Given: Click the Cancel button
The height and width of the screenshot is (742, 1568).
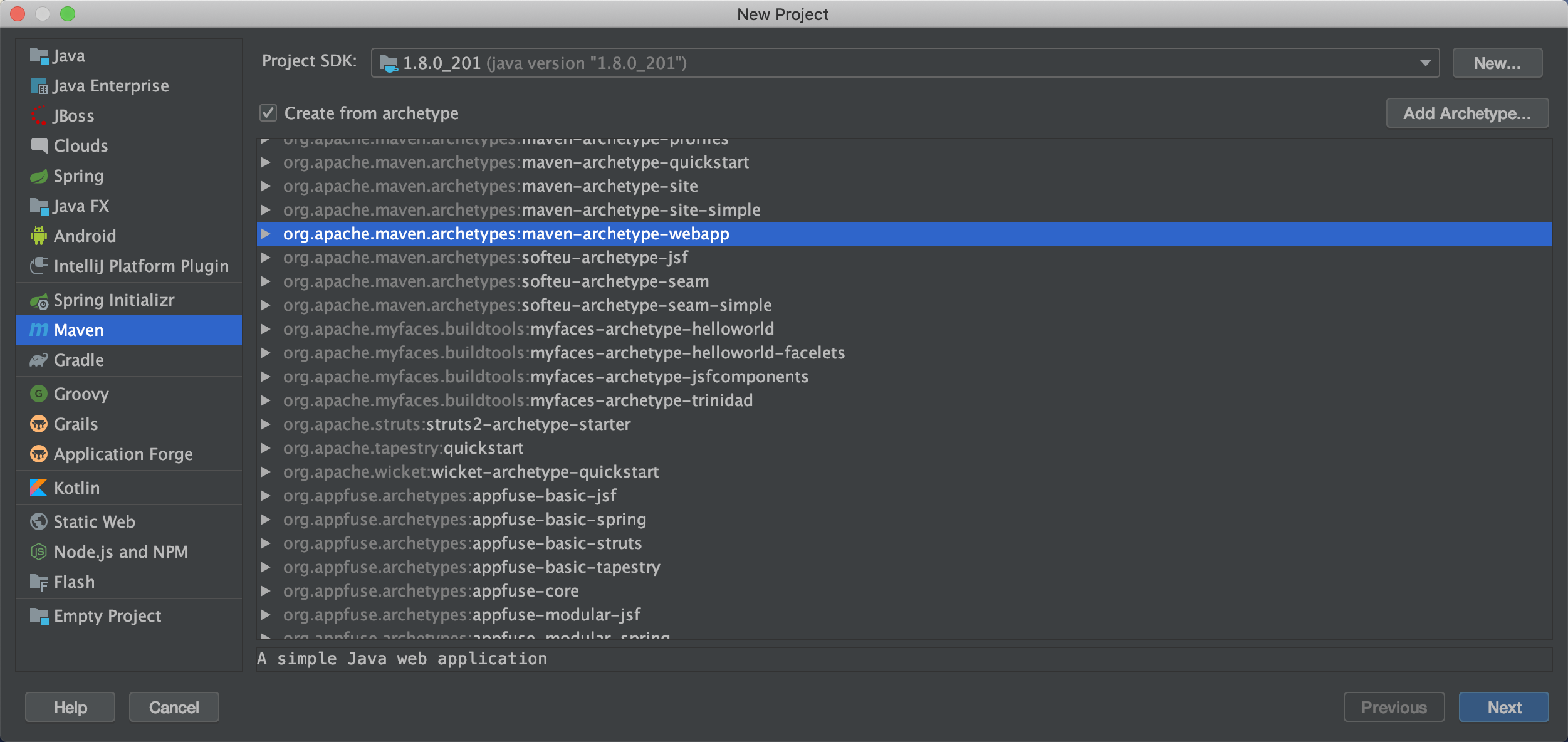Looking at the screenshot, I should (174, 707).
